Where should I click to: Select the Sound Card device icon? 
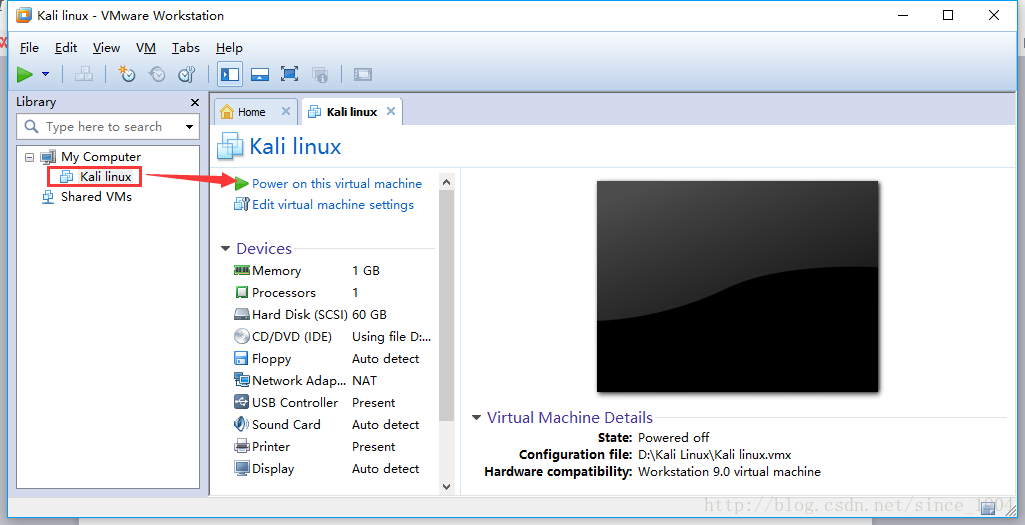tap(241, 424)
